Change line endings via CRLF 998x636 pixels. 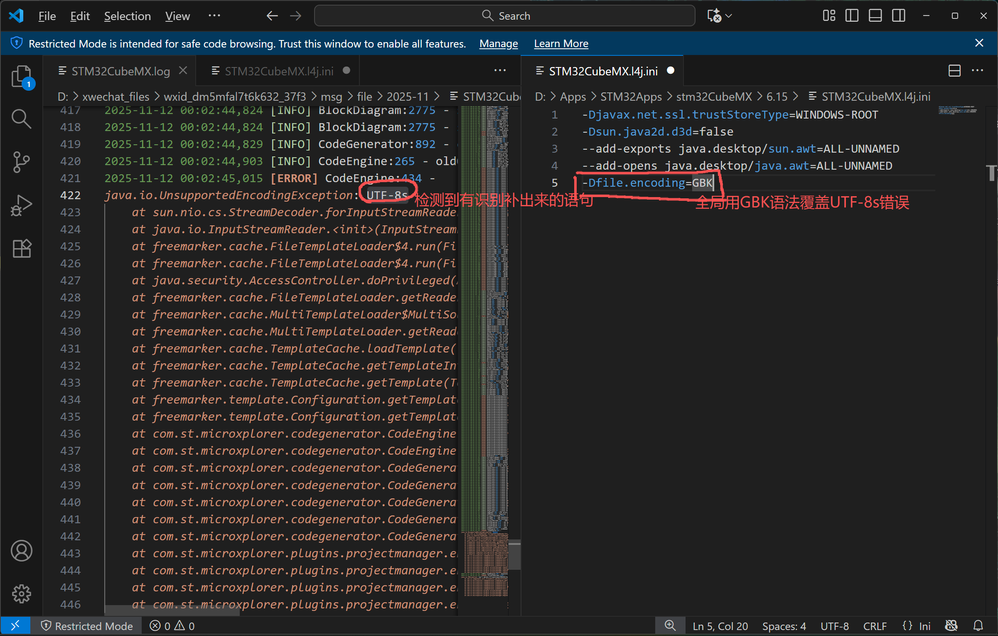point(875,626)
